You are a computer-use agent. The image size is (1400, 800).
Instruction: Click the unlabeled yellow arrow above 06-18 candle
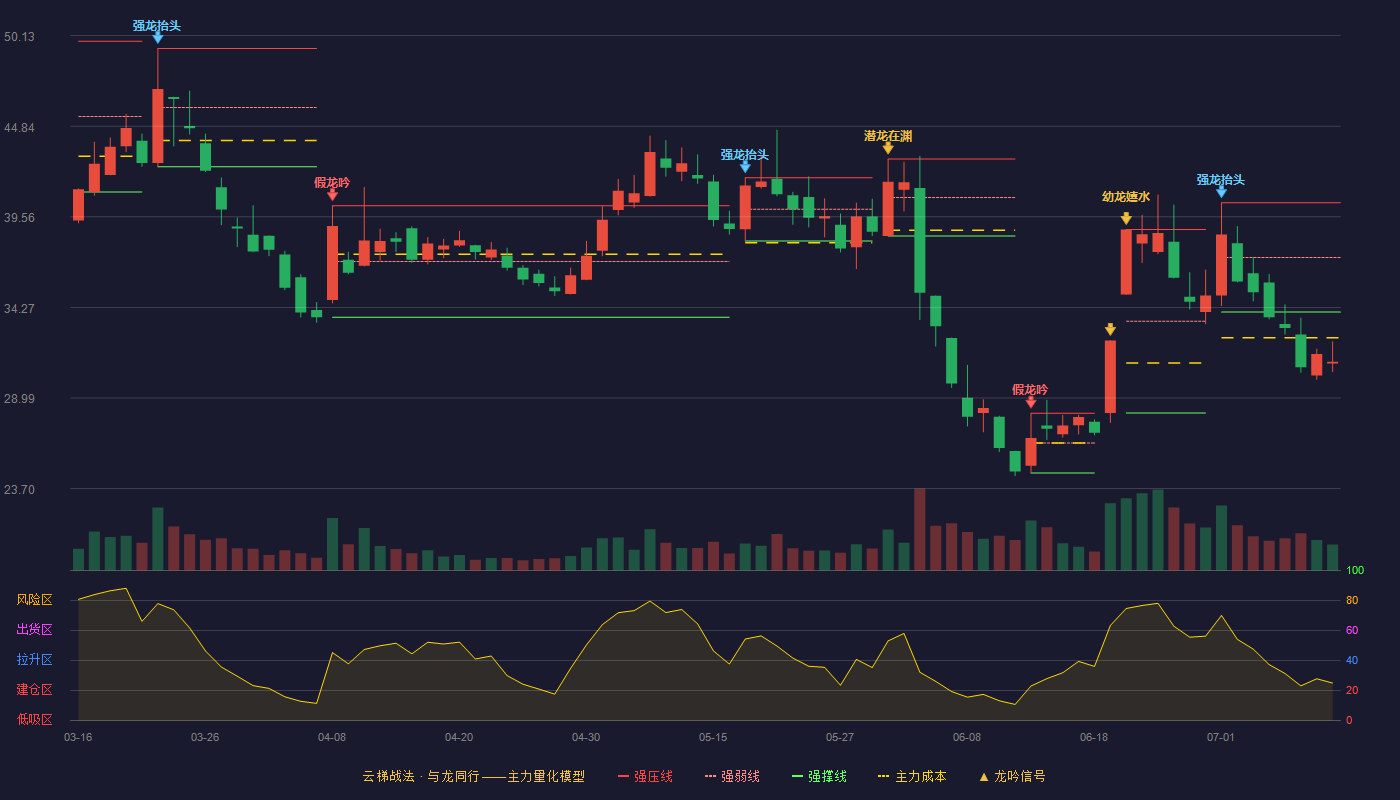[1110, 329]
